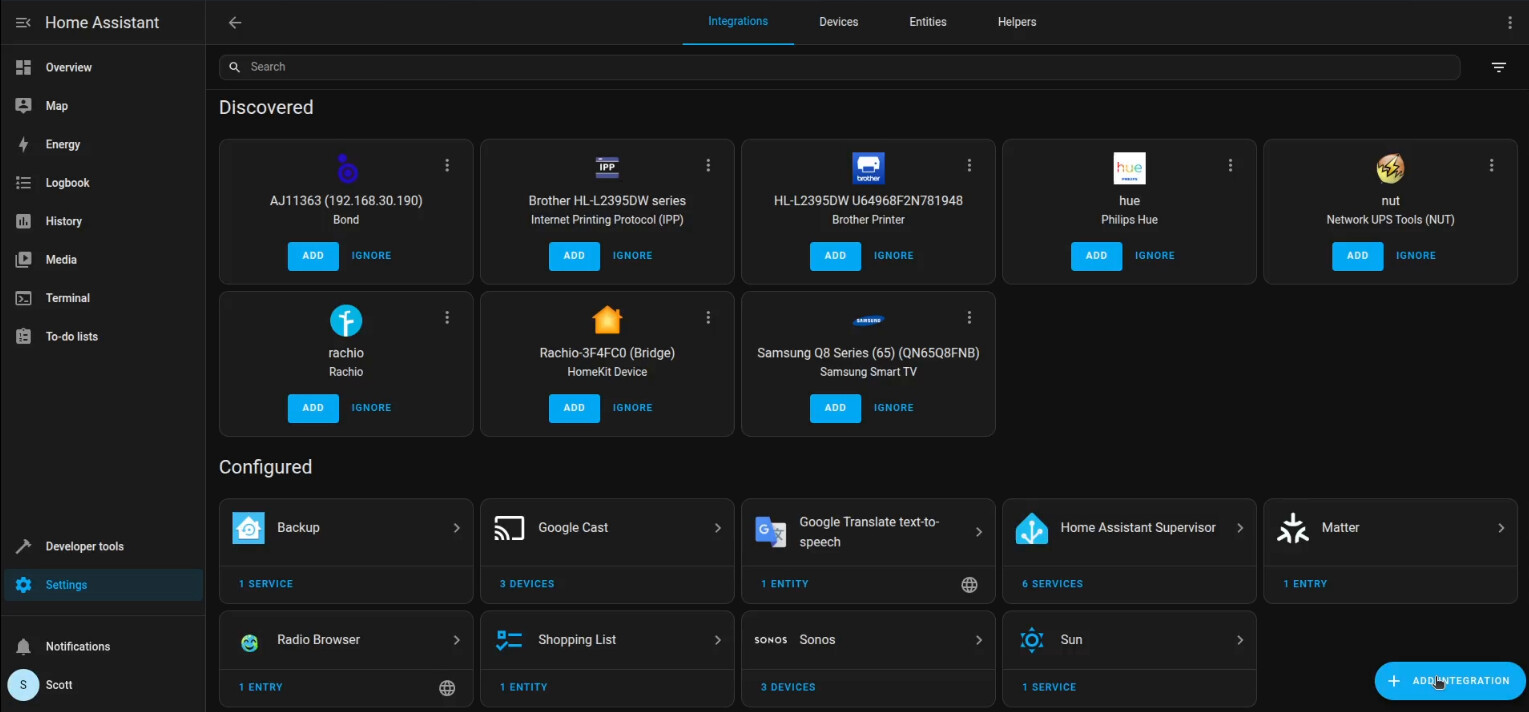Open options menu for Rachio-3F4FC0 Bridge card
1529x712 pixels.
(x=708, y=317)
